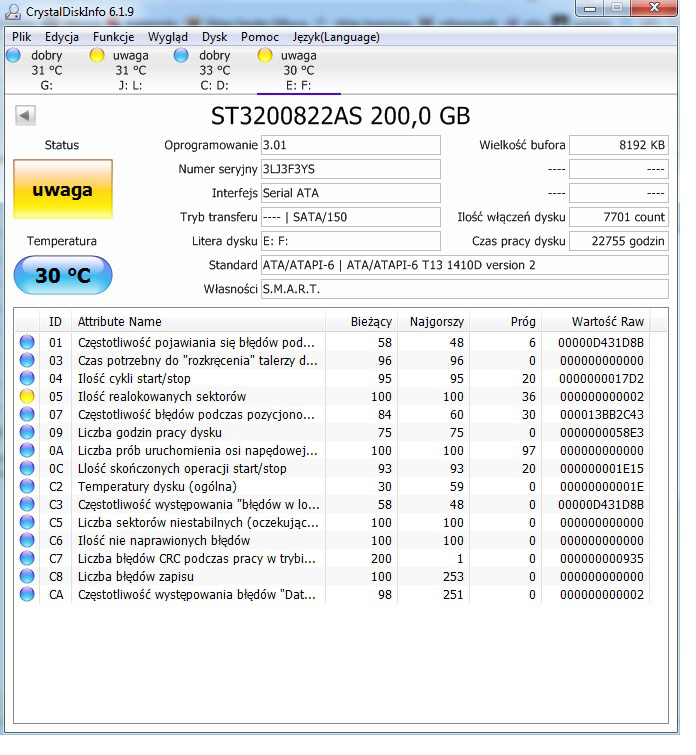Click raw value 00000D431D8B in row 01

(x=601, y=342)
